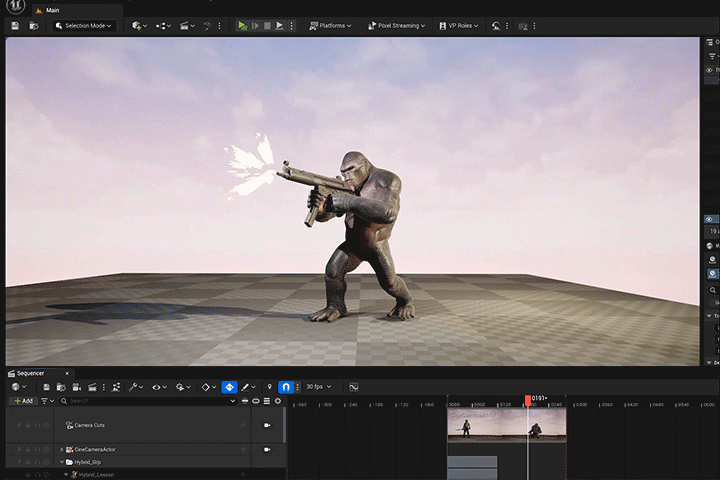Open the play options three-dot menu
Image resolution: width=720 pixels, height=480 pixels.
292,26
